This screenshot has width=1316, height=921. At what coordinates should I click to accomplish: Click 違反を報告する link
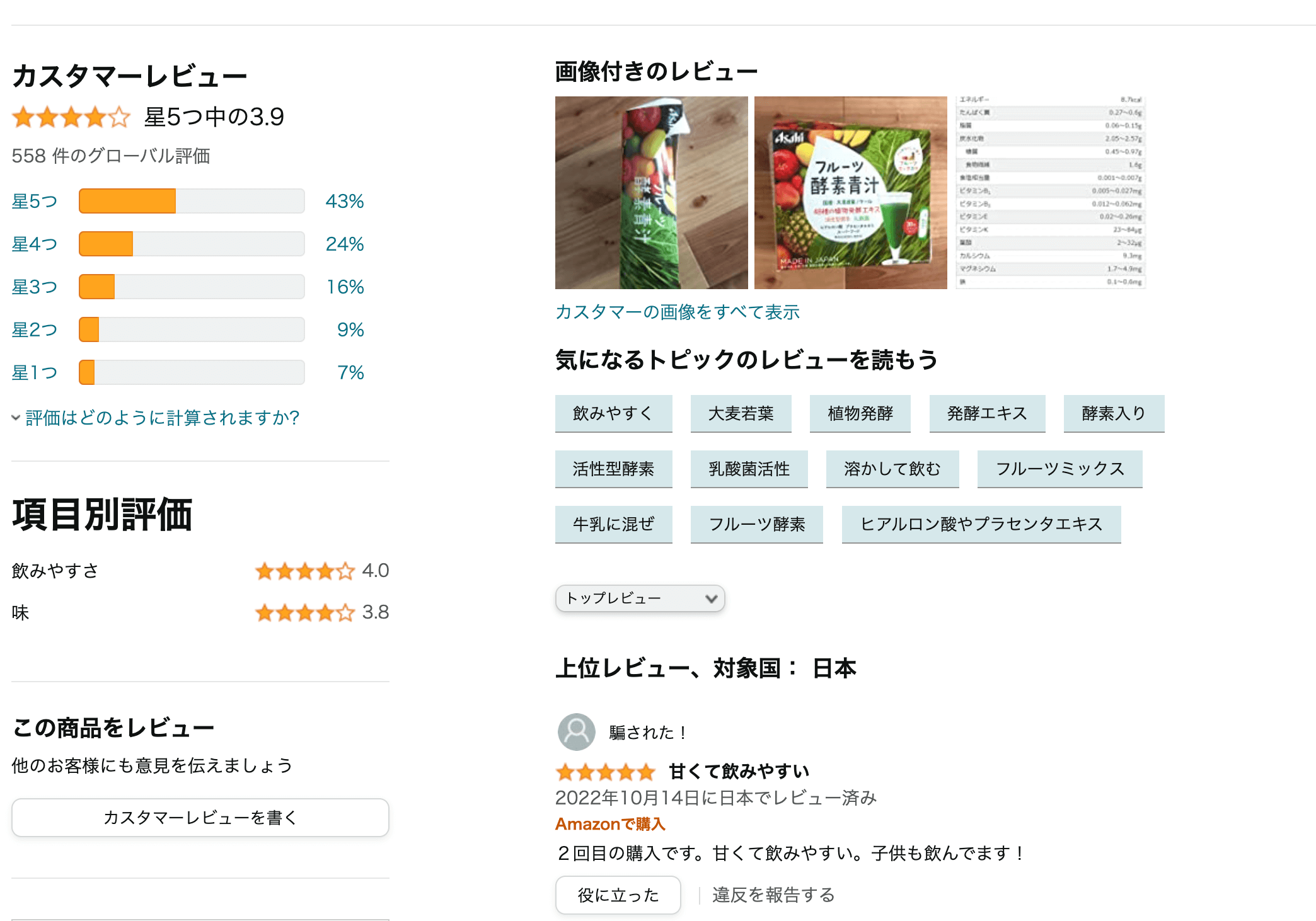click(x=773, y=895)
